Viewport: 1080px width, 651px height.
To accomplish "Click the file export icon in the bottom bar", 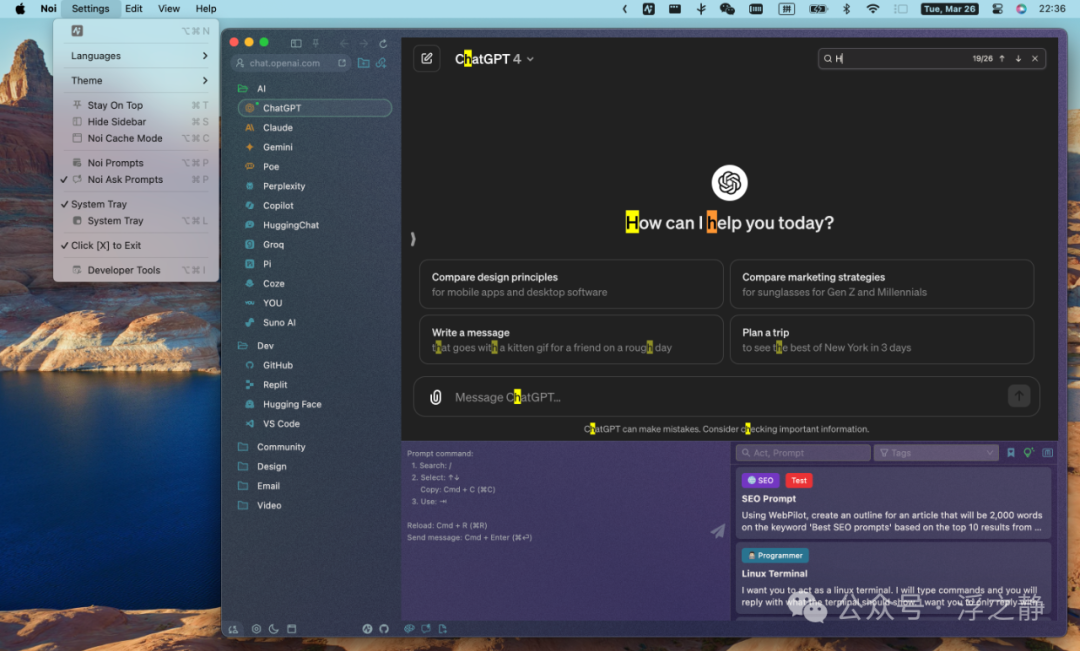I will [x=443, y=628].
